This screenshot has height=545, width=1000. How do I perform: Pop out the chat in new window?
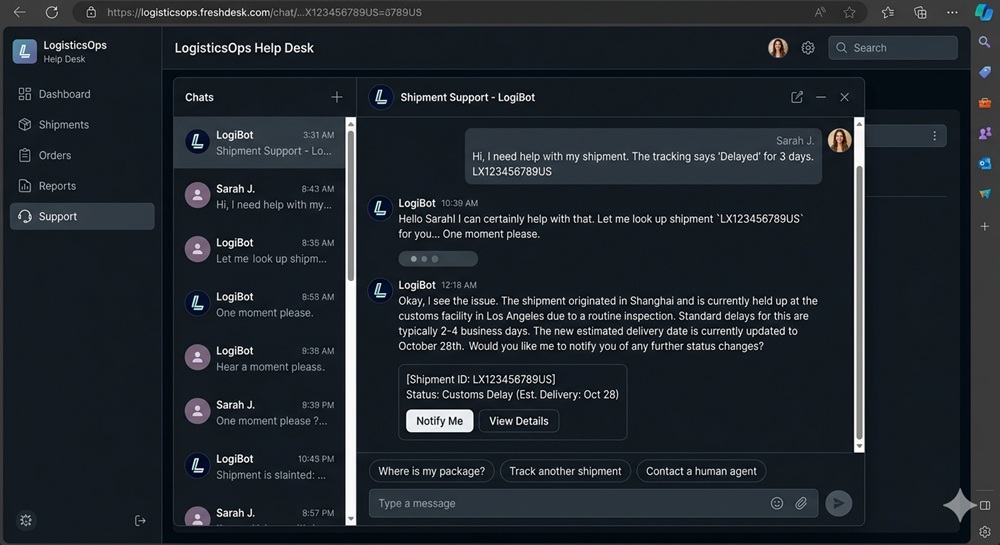point(797,97)
